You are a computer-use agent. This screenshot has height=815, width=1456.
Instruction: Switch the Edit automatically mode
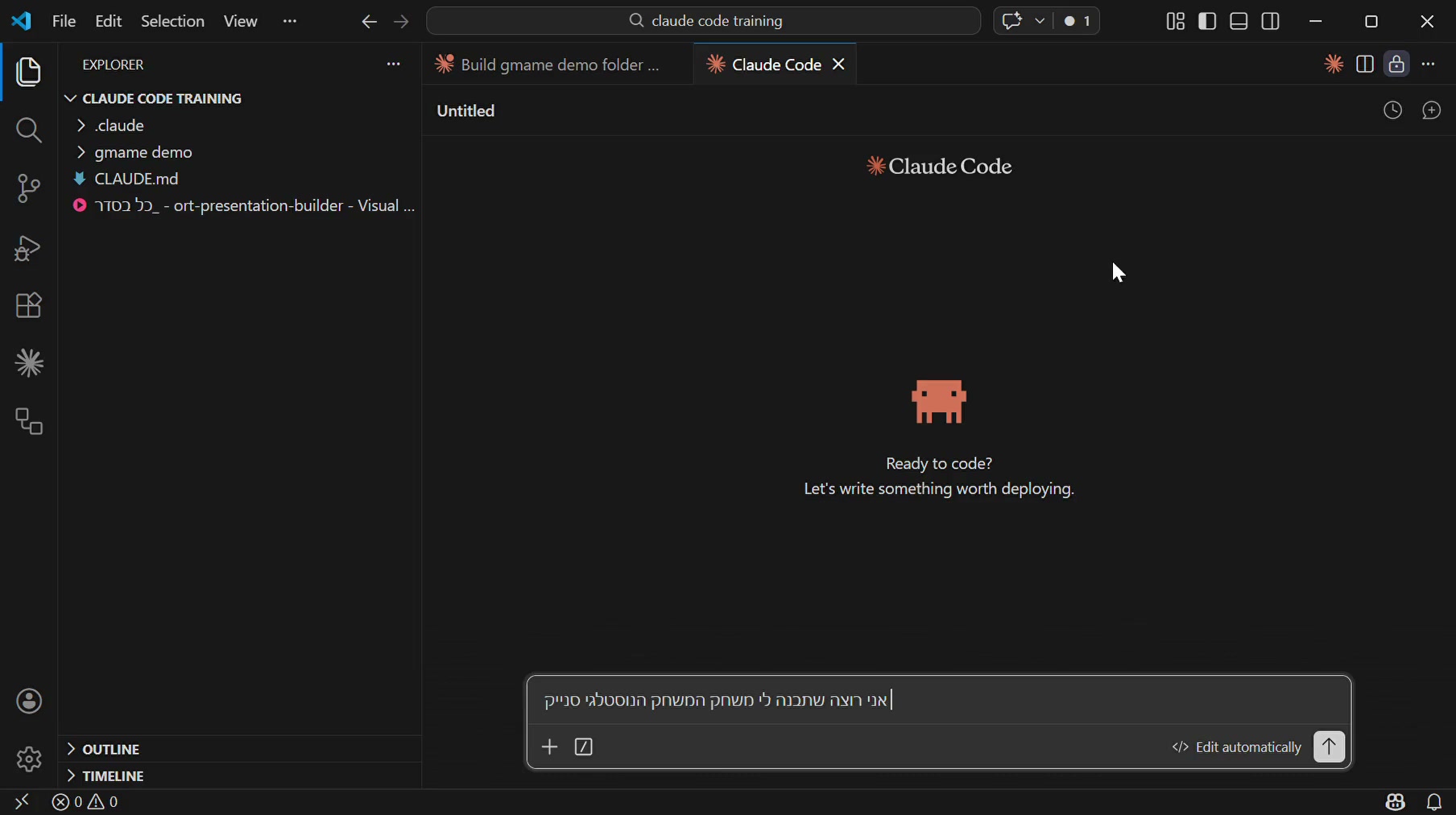click(x=1236, y=747)
